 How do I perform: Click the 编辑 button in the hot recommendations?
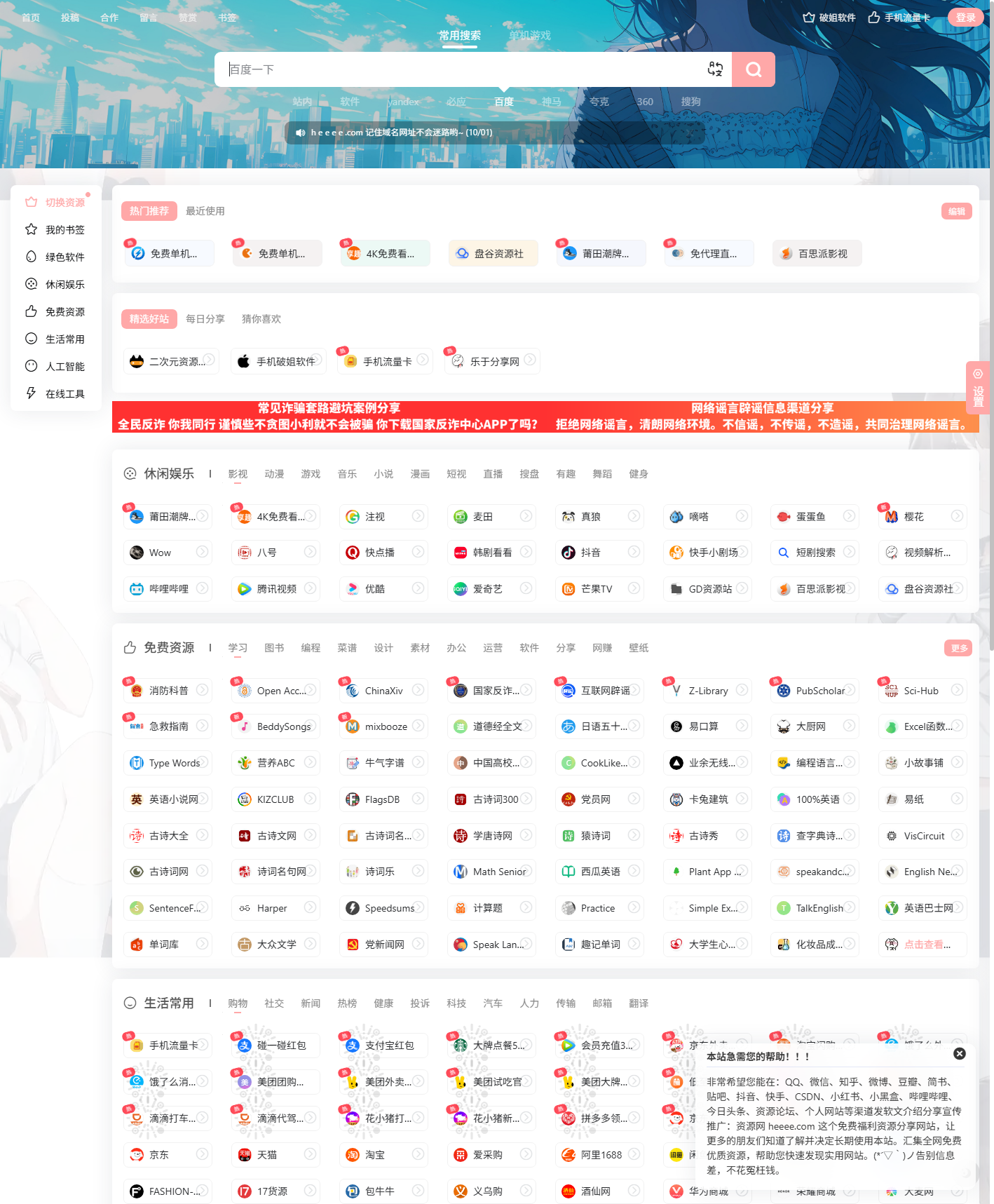957,211
